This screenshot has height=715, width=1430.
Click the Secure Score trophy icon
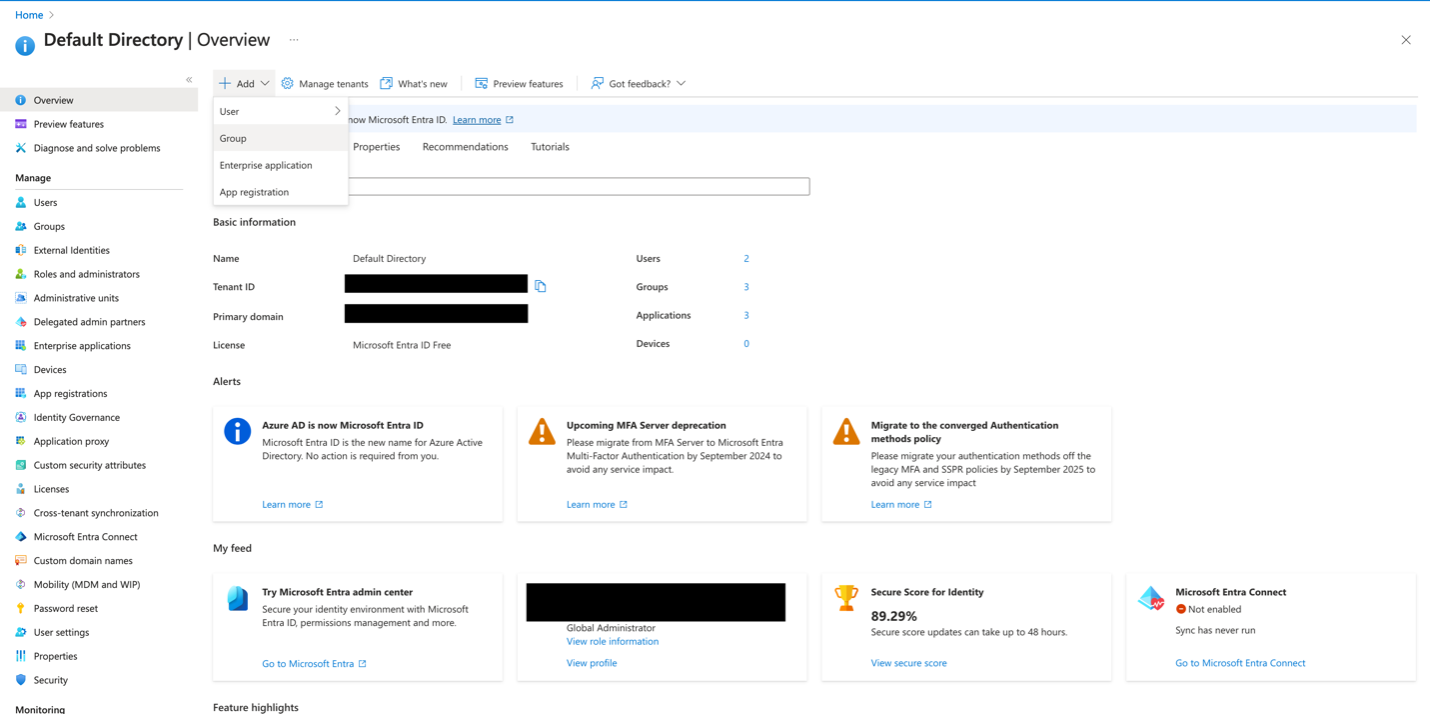846,598
